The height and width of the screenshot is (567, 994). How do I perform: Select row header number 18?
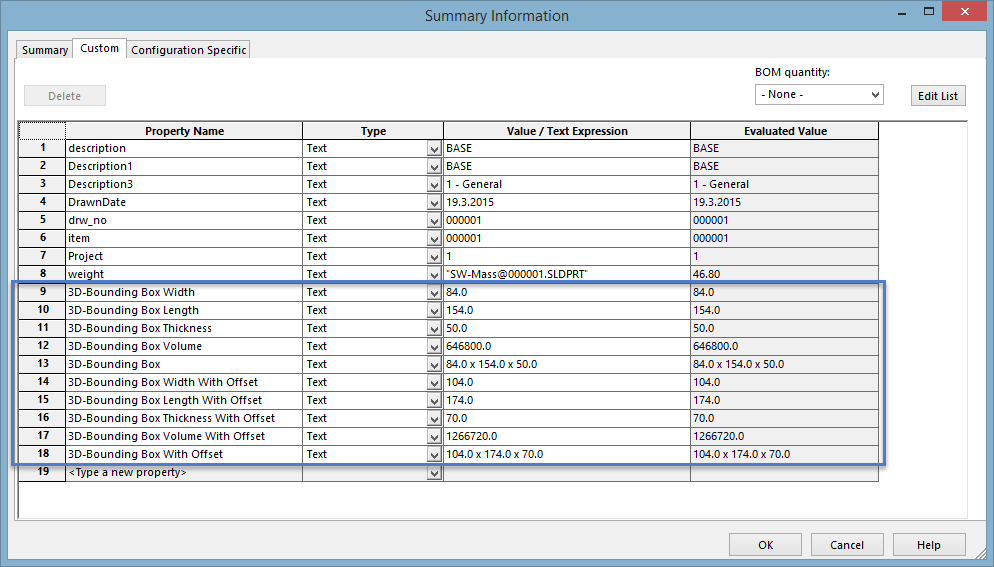click(x=43, y=454)
